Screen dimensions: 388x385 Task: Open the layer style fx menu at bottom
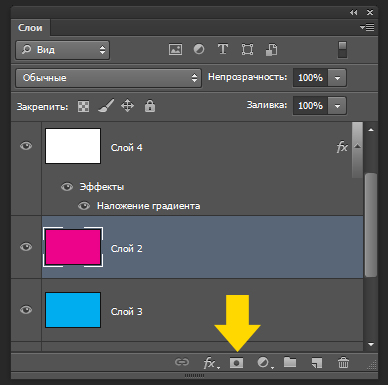[x=211, y=363]
